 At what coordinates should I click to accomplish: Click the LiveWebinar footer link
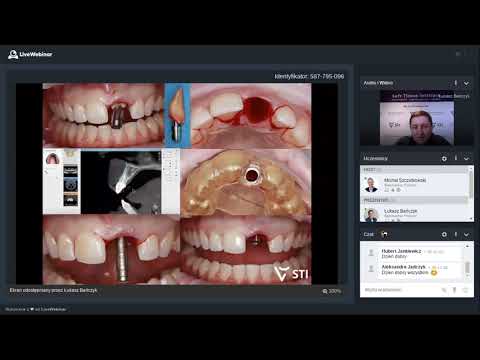35,309
